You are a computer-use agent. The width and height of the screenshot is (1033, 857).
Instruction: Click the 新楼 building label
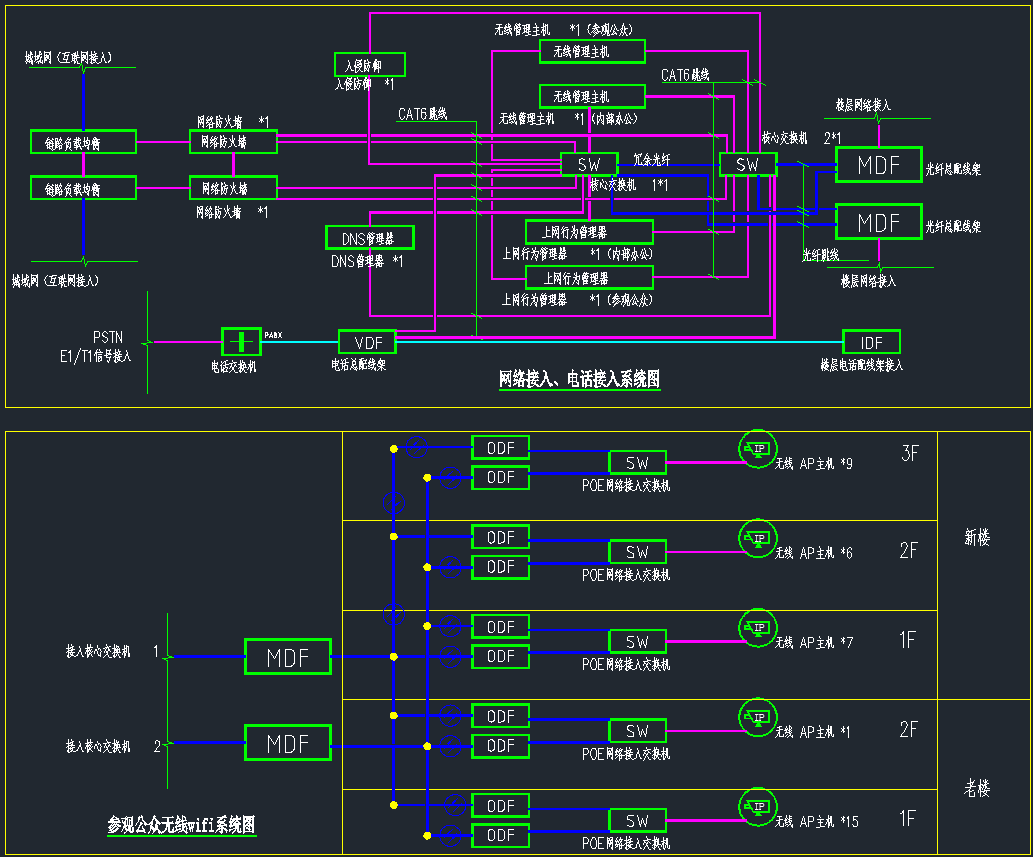coord(977,538)
